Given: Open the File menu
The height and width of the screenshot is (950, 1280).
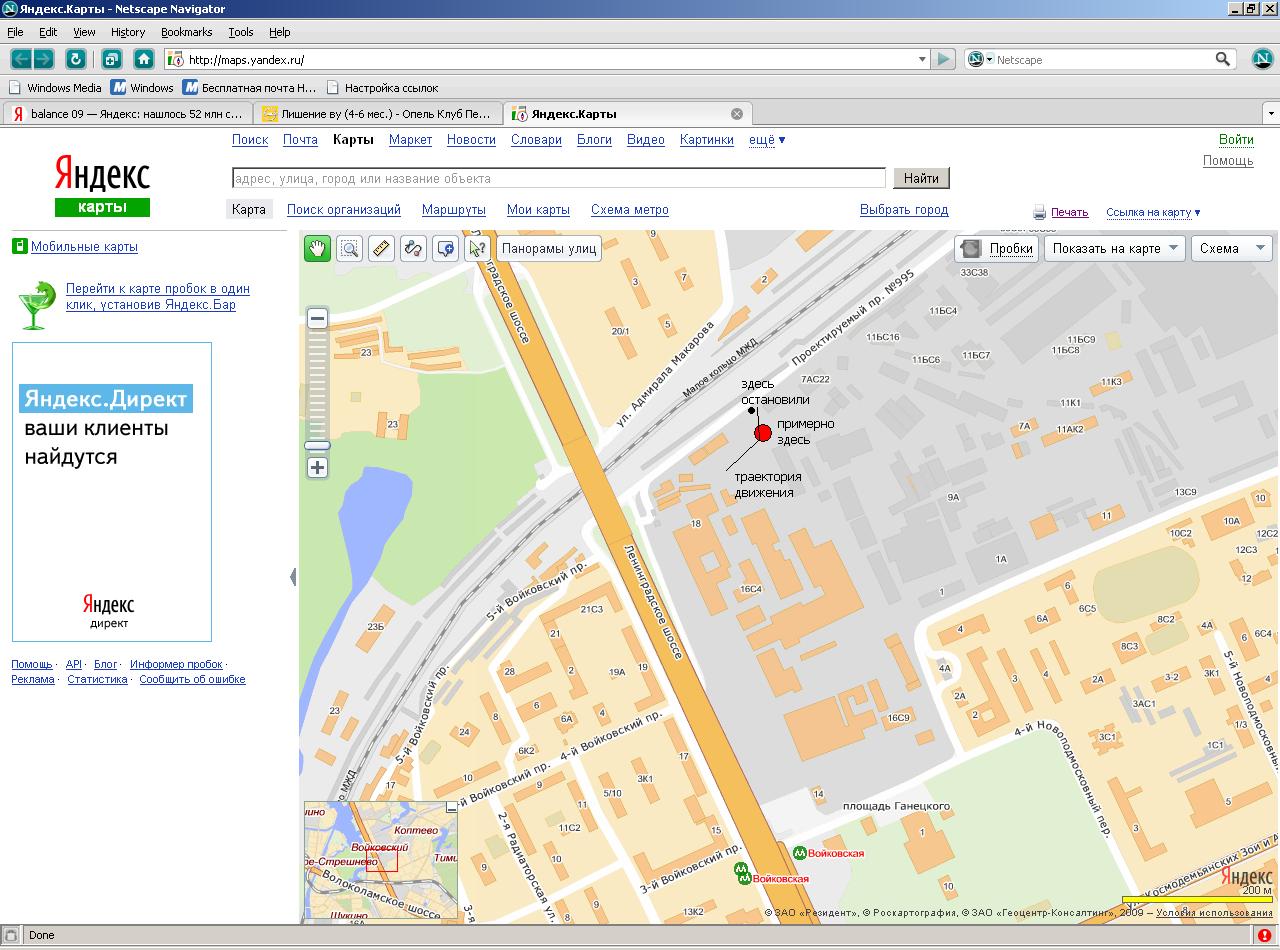Looking at the screenshot, I should click(x=15, y=32).
